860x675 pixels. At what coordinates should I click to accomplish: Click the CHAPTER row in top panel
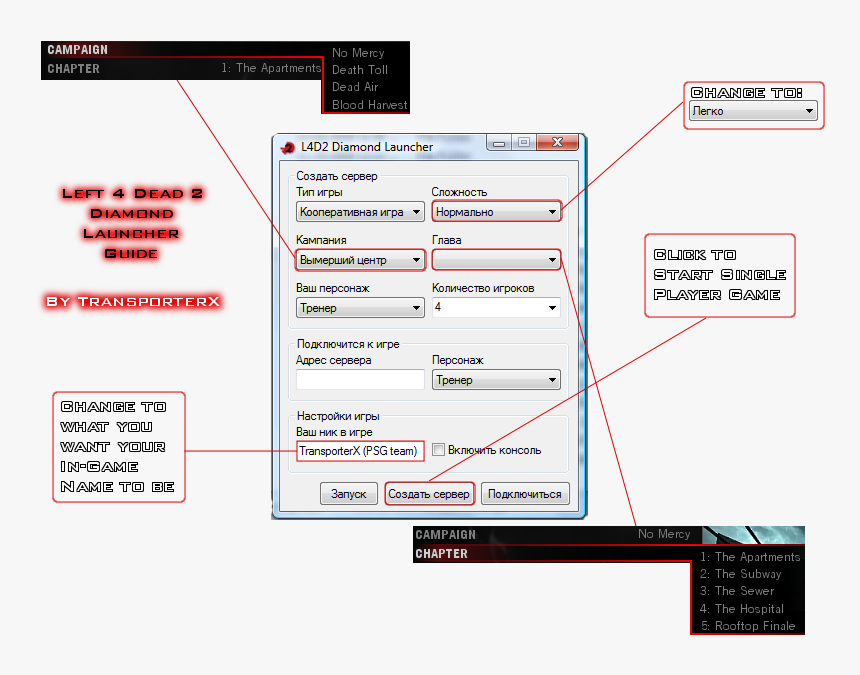tap(182, 69)
